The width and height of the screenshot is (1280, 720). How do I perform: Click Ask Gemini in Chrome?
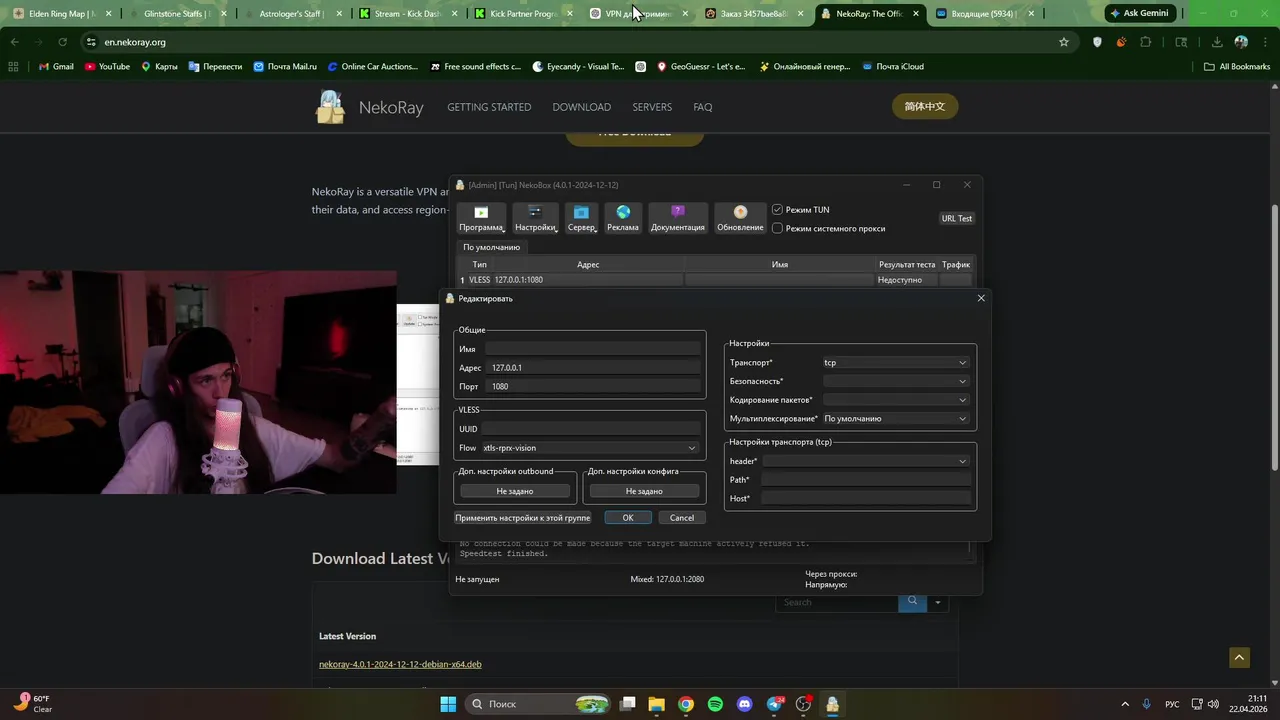click(x=1139, y=14)
